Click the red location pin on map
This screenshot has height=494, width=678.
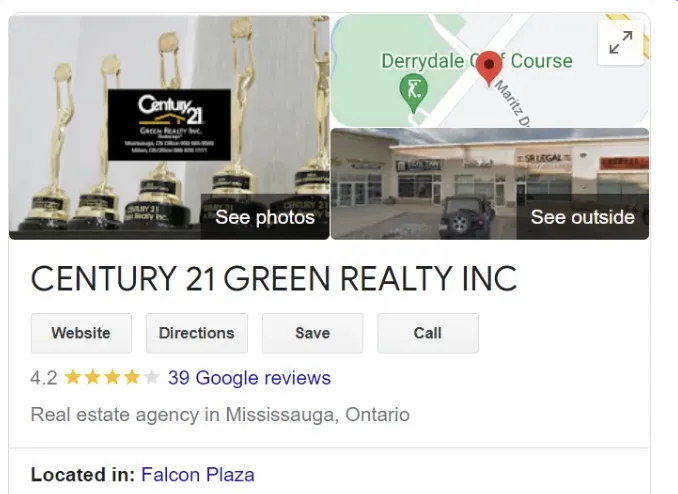[489, 68]
